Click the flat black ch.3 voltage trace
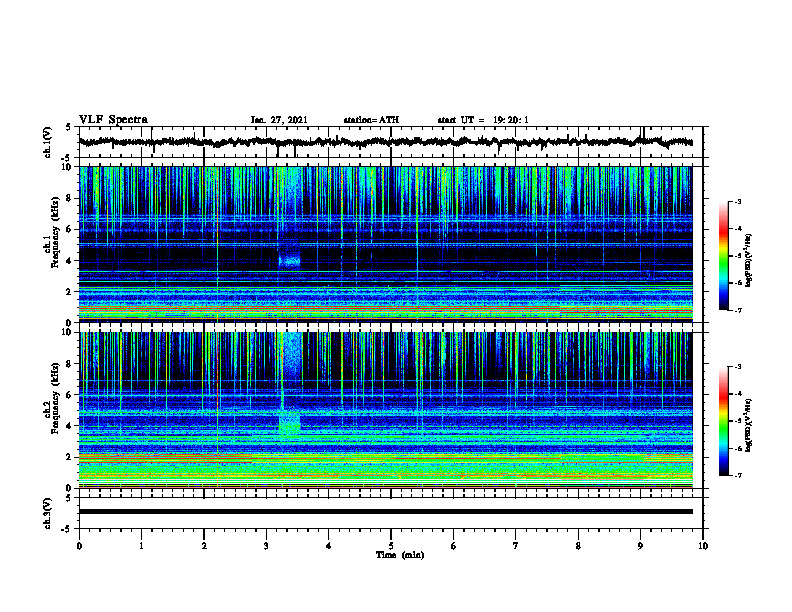792x612 pixels. [x=385, y=512]
